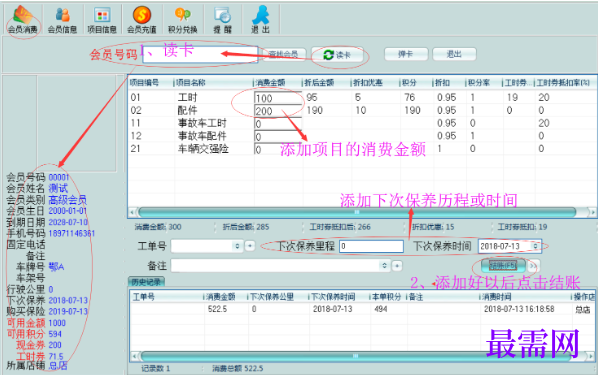Screen dimensions: 598x375
Task: Click the phone number 18971146361
Action: (x=72, y=233)
